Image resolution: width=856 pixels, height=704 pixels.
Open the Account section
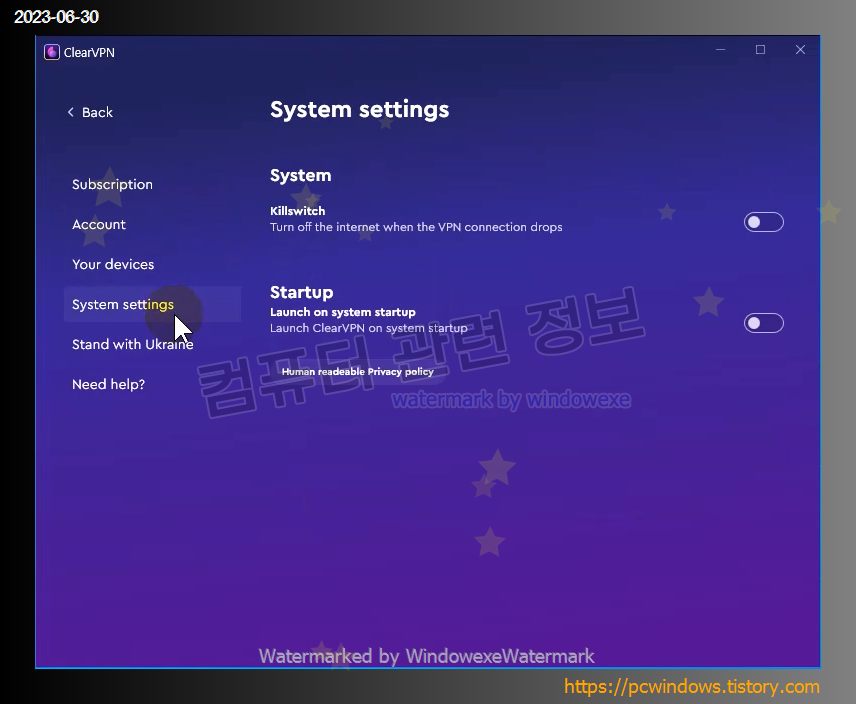99,224
